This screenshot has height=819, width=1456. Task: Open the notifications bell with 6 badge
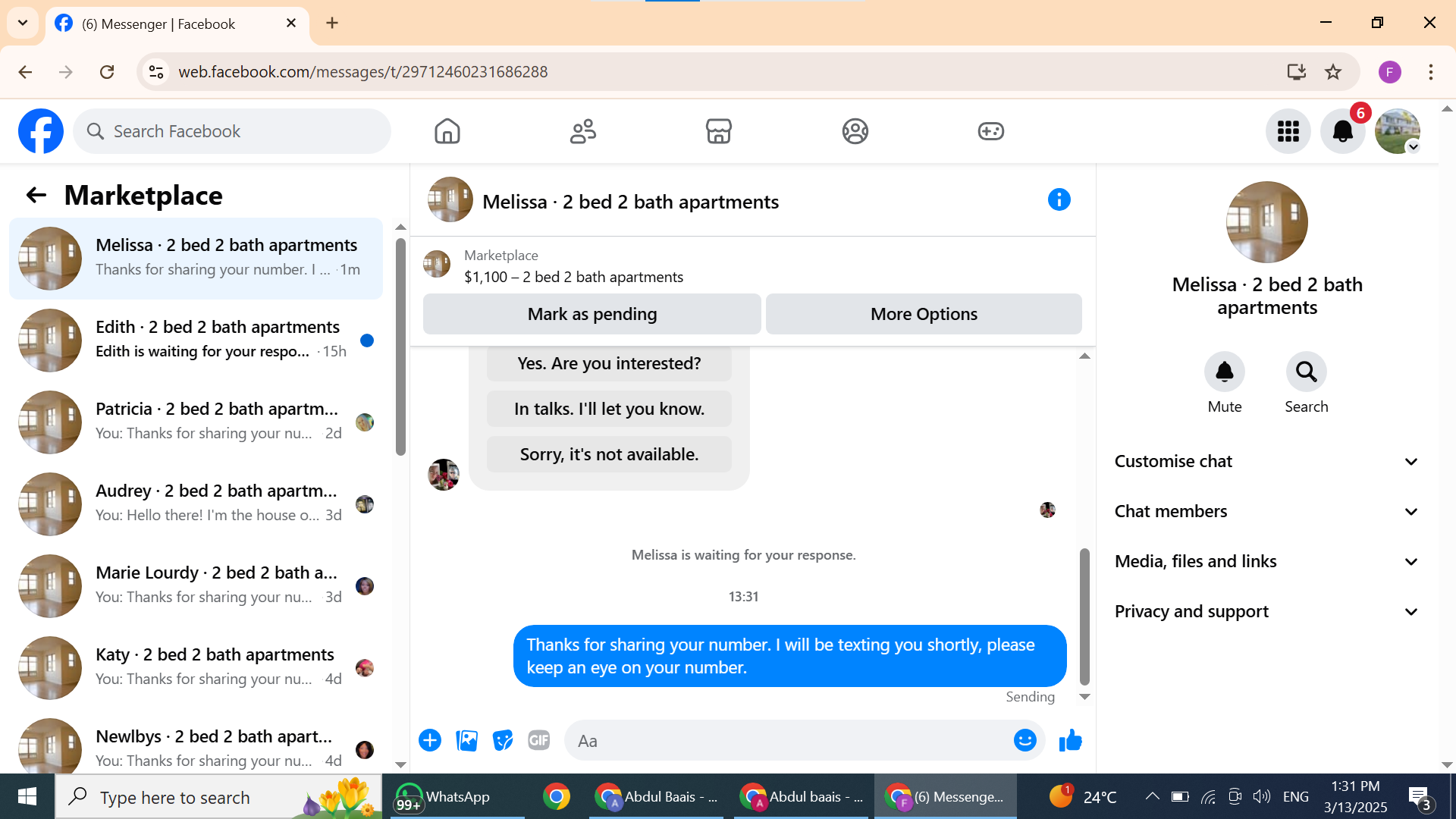click(x=1343, y=131)
